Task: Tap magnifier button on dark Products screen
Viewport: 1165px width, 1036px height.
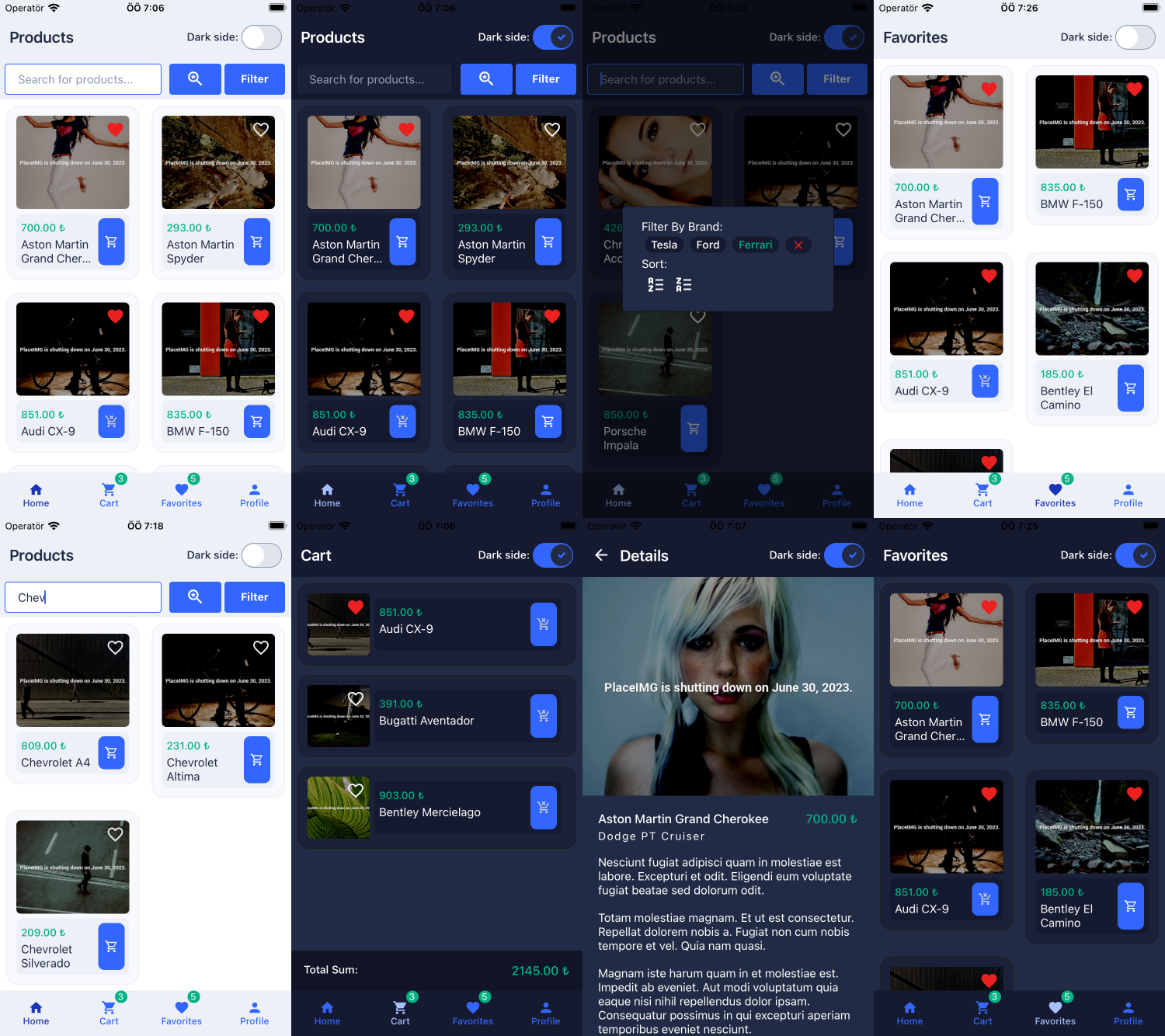Action: [x=486, y=78]
